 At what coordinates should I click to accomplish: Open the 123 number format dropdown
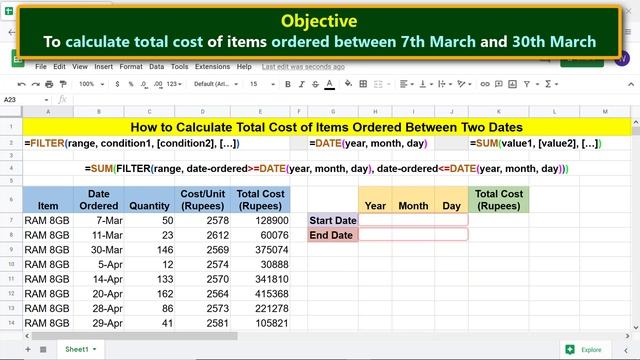174,84
